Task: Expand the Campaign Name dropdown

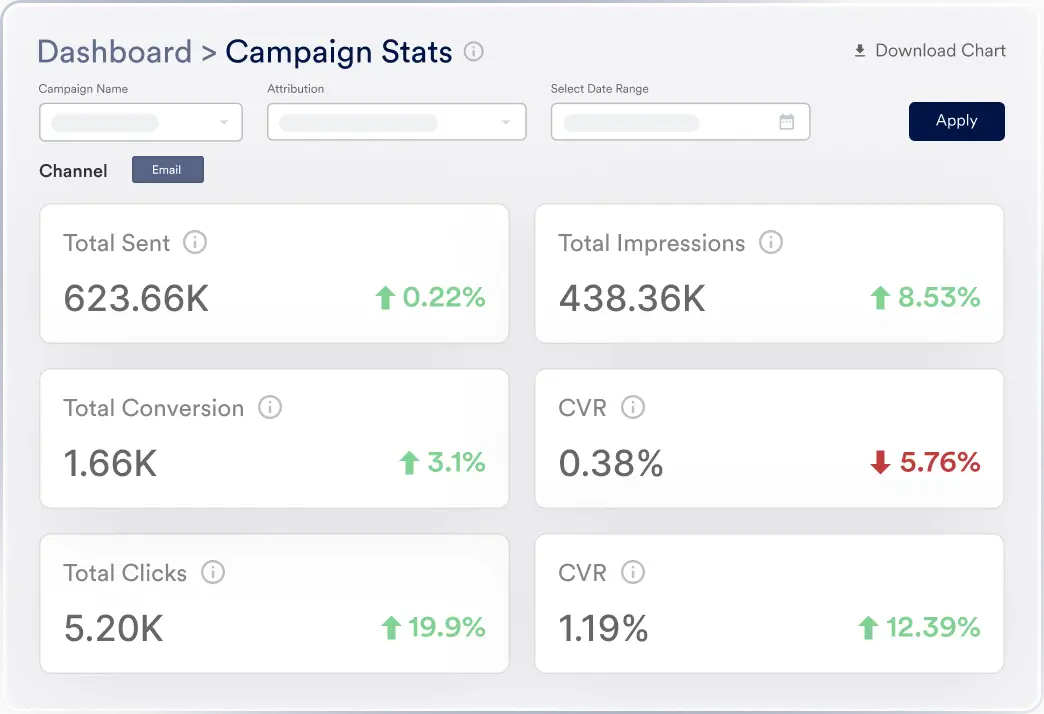Action: tap(141, 123)
